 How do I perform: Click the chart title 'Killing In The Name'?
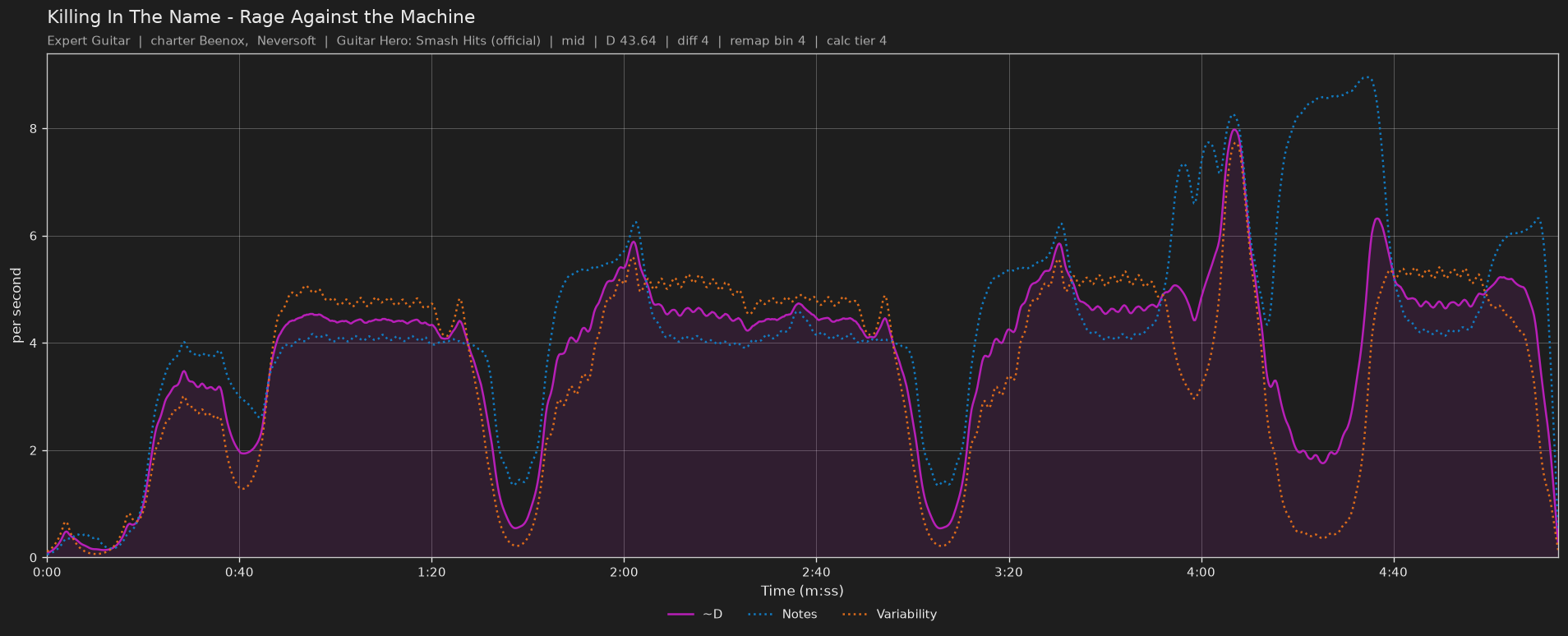[x=261, y=17]
